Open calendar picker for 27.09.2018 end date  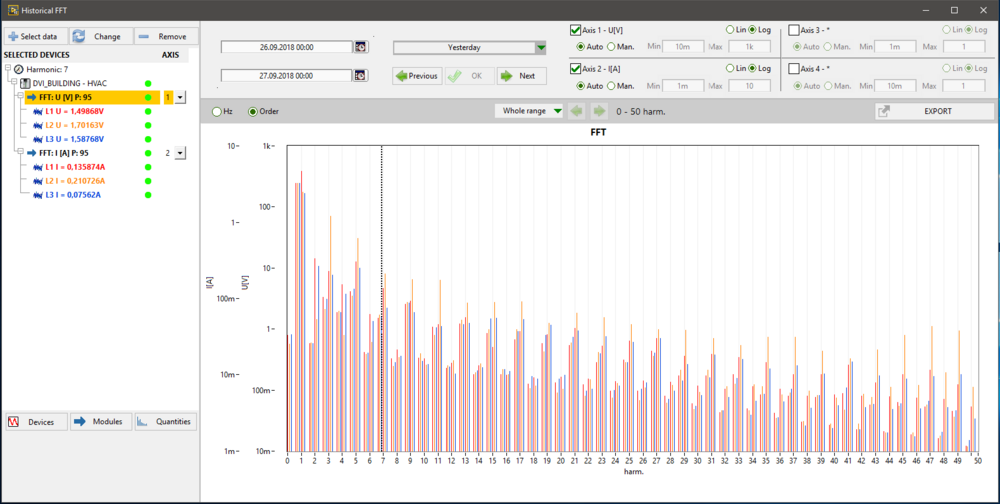click(361, 75)
